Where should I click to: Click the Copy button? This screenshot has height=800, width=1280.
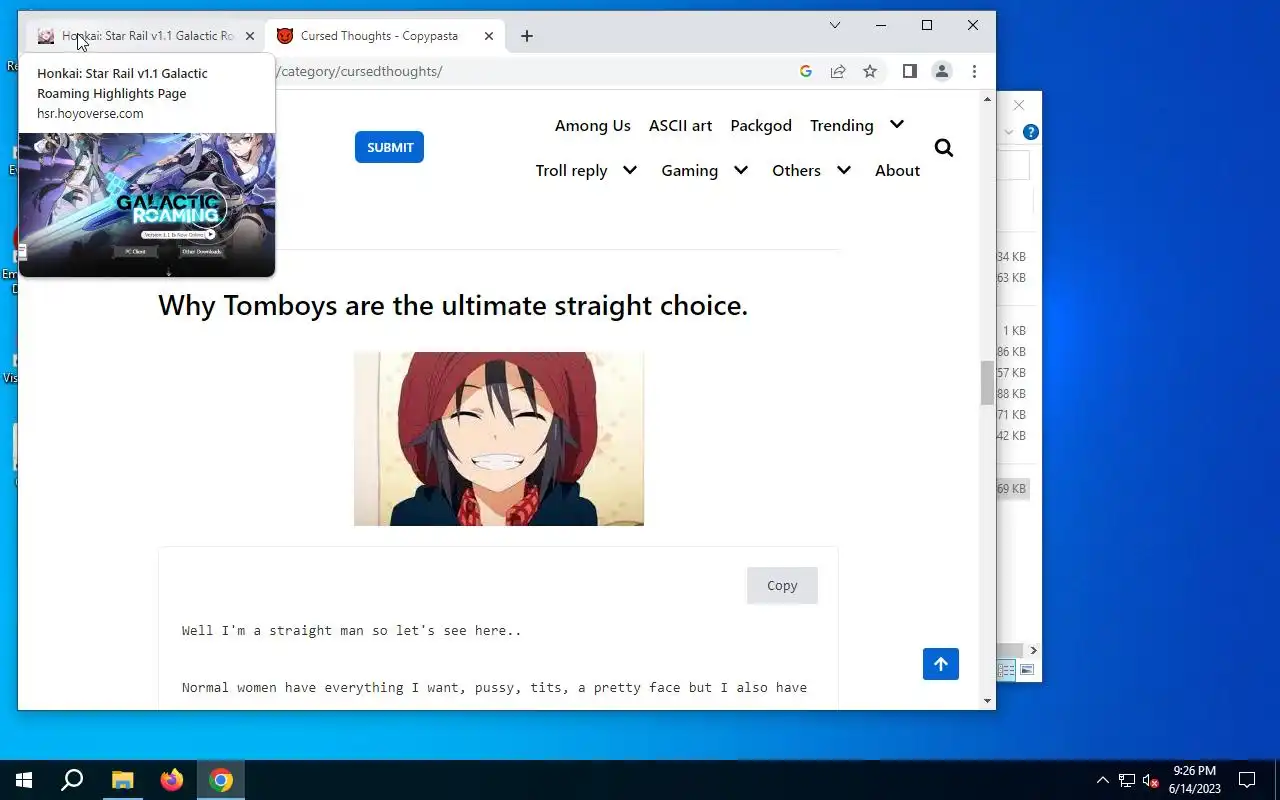coord(782,586)
